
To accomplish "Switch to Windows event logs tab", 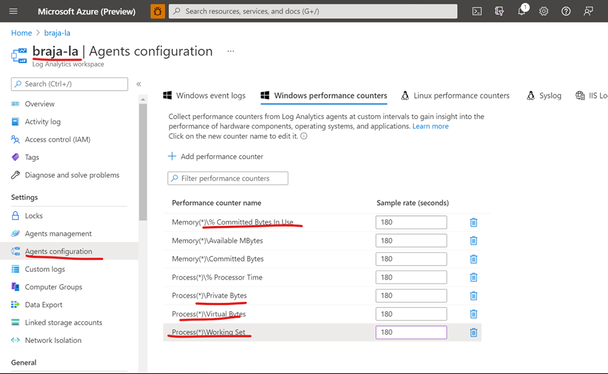I will 204,96.
